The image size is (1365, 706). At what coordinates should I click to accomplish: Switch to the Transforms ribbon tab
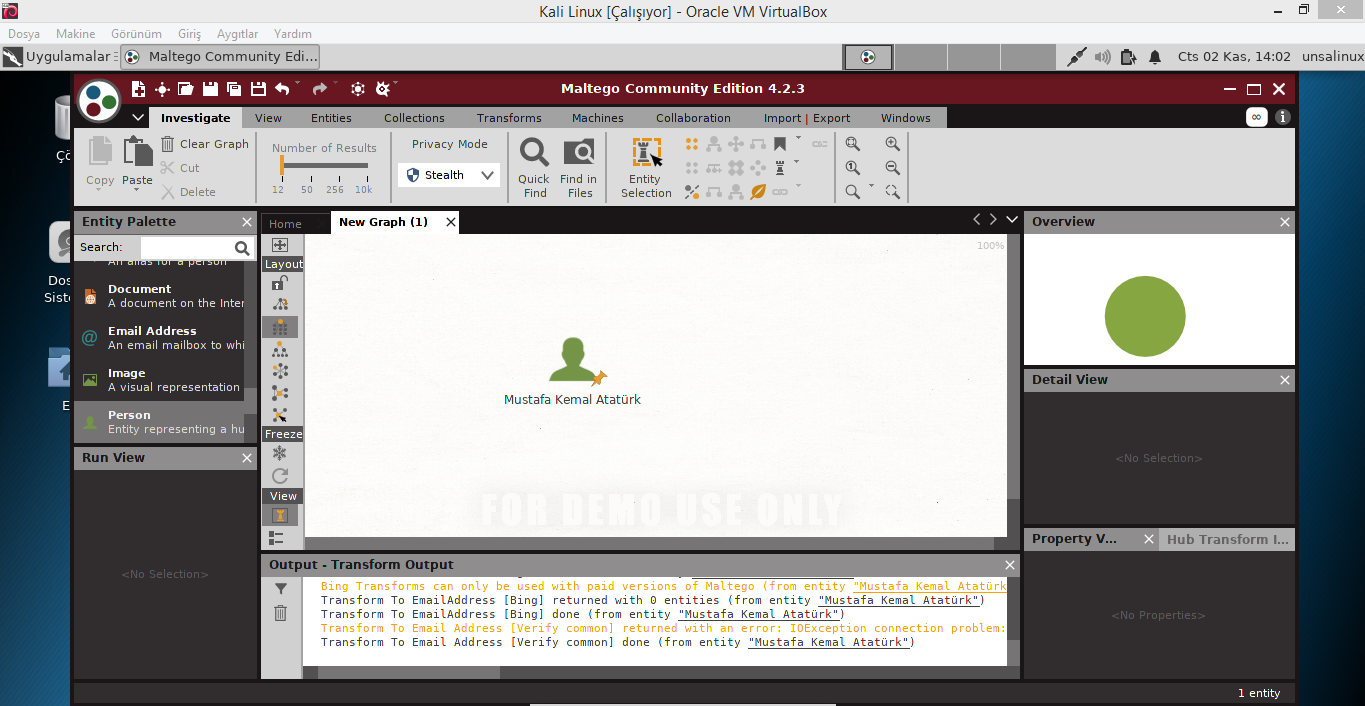[509, 118]
